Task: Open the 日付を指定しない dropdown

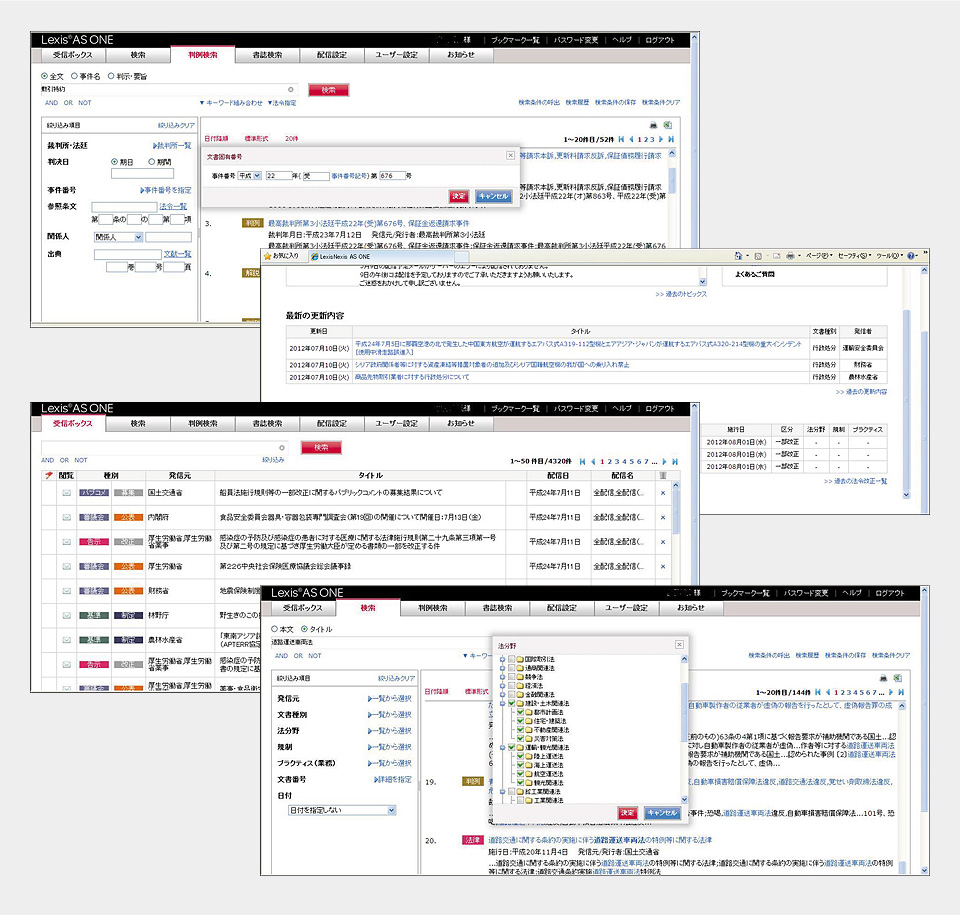Action: 342,810
